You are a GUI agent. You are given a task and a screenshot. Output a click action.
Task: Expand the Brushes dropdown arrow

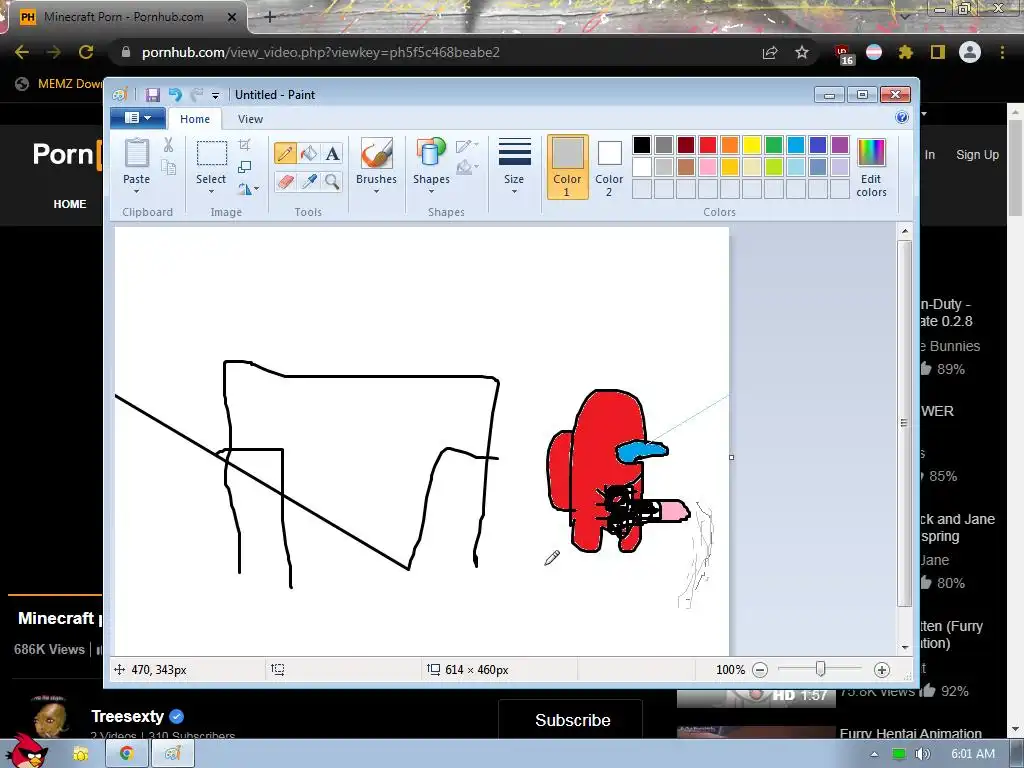376,191
